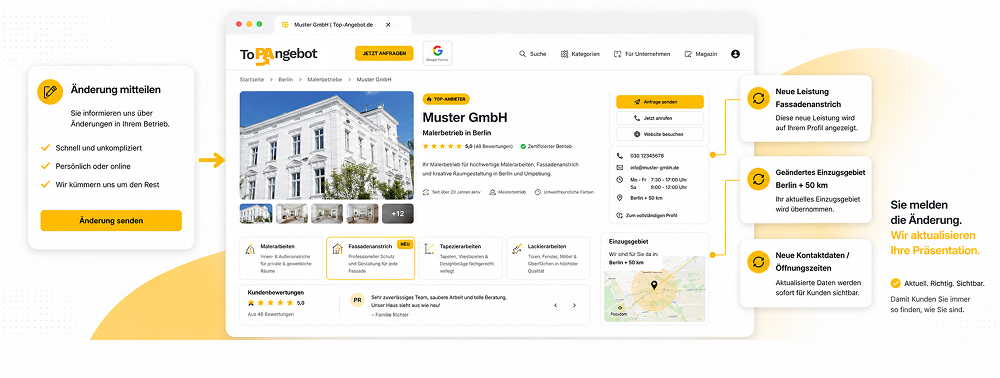Screen dimensions: 1000x378
Task: Click the pencil edit icon beside Änderung mitteilen
Action: pyautogui.click(x=50, y=92)
